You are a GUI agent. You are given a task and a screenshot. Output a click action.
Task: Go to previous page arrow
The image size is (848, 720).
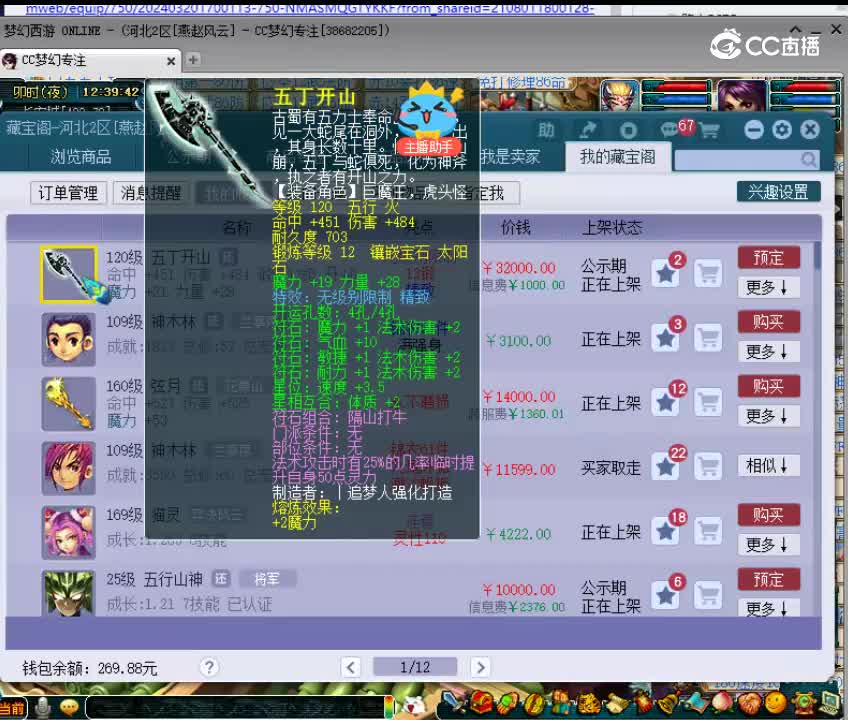[x=351, y=667]
